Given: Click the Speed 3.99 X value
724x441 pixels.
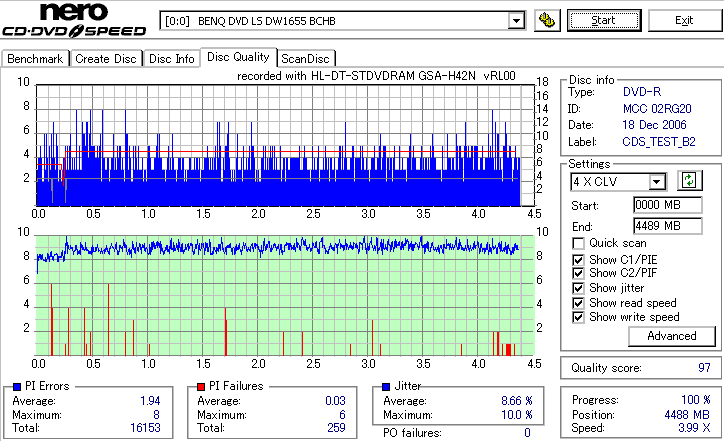Looking at the screenshot, I should click(694, 428).
